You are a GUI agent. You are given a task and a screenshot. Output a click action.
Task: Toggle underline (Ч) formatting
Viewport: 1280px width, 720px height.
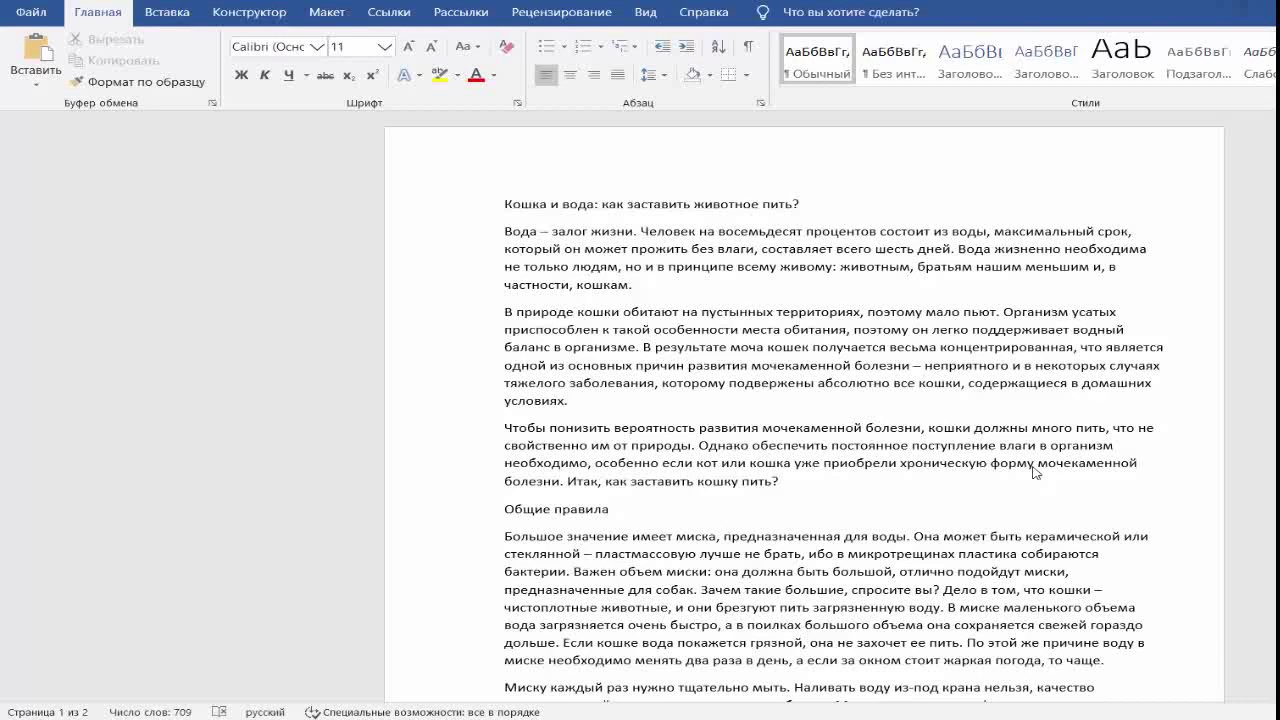(x=288, y=75)
